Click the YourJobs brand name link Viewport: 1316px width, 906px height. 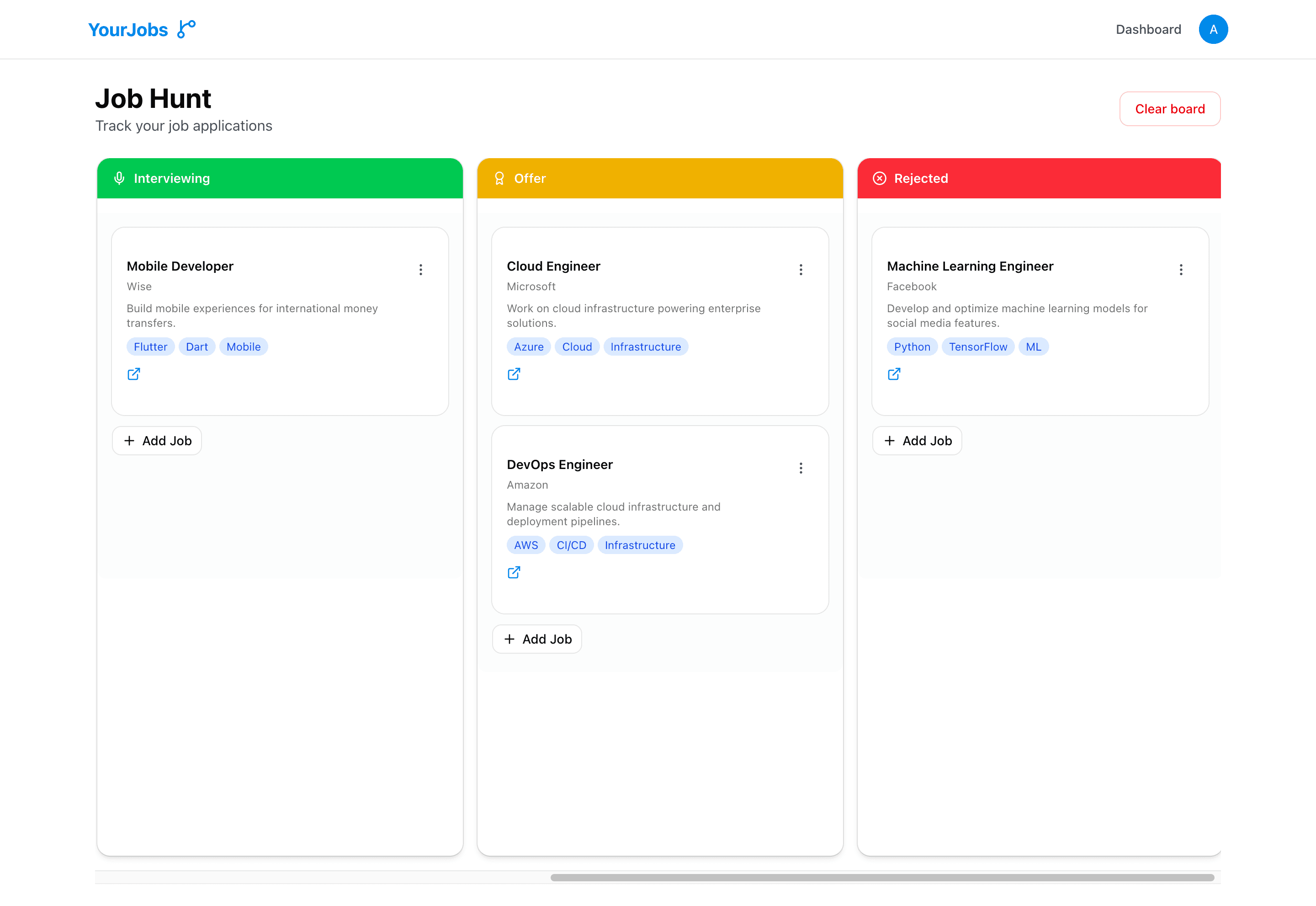tap(128, 30)
